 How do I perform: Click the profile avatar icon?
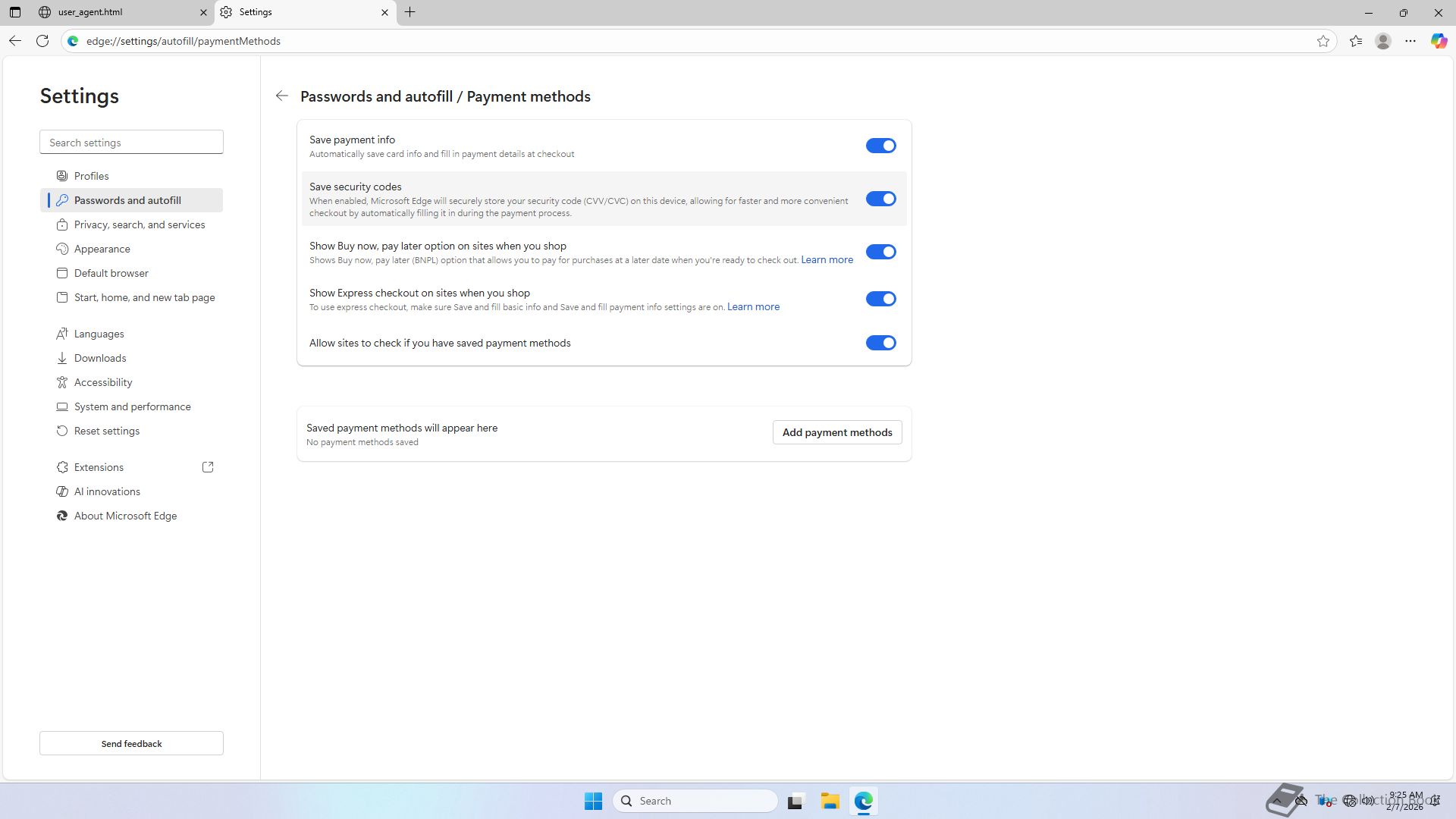(x=1383, y=41)
